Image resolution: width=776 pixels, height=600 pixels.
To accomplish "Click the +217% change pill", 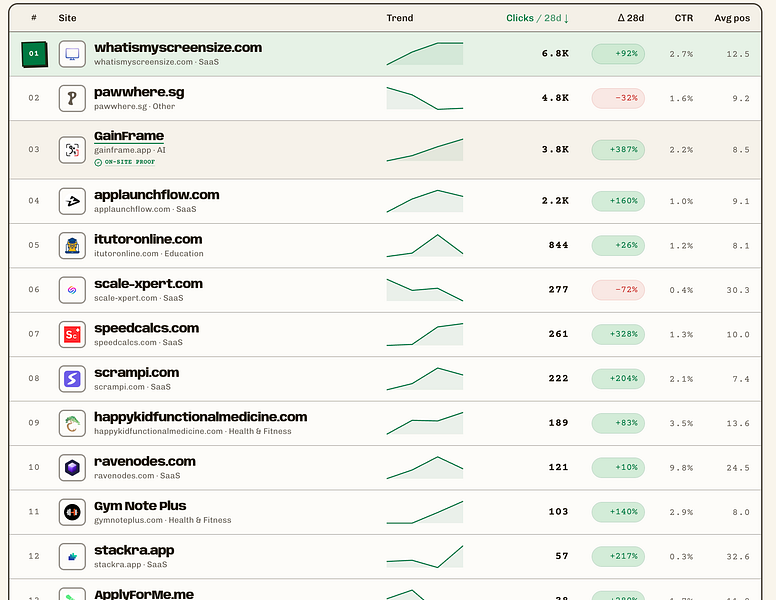I will point(618,556).
